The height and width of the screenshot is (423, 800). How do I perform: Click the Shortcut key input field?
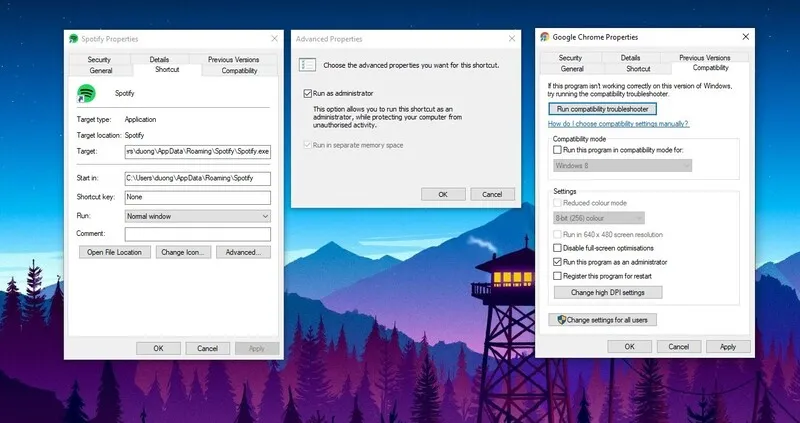coord(198,197)
